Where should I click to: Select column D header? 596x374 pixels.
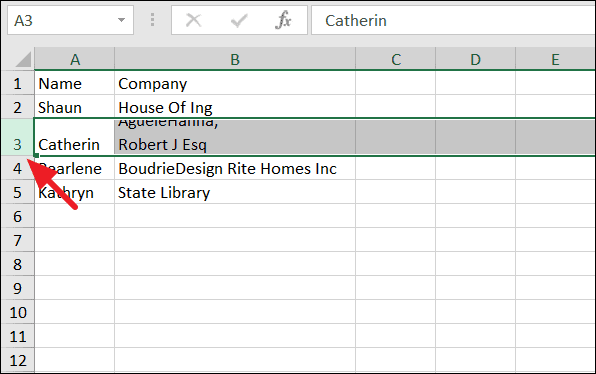point(476,59)
